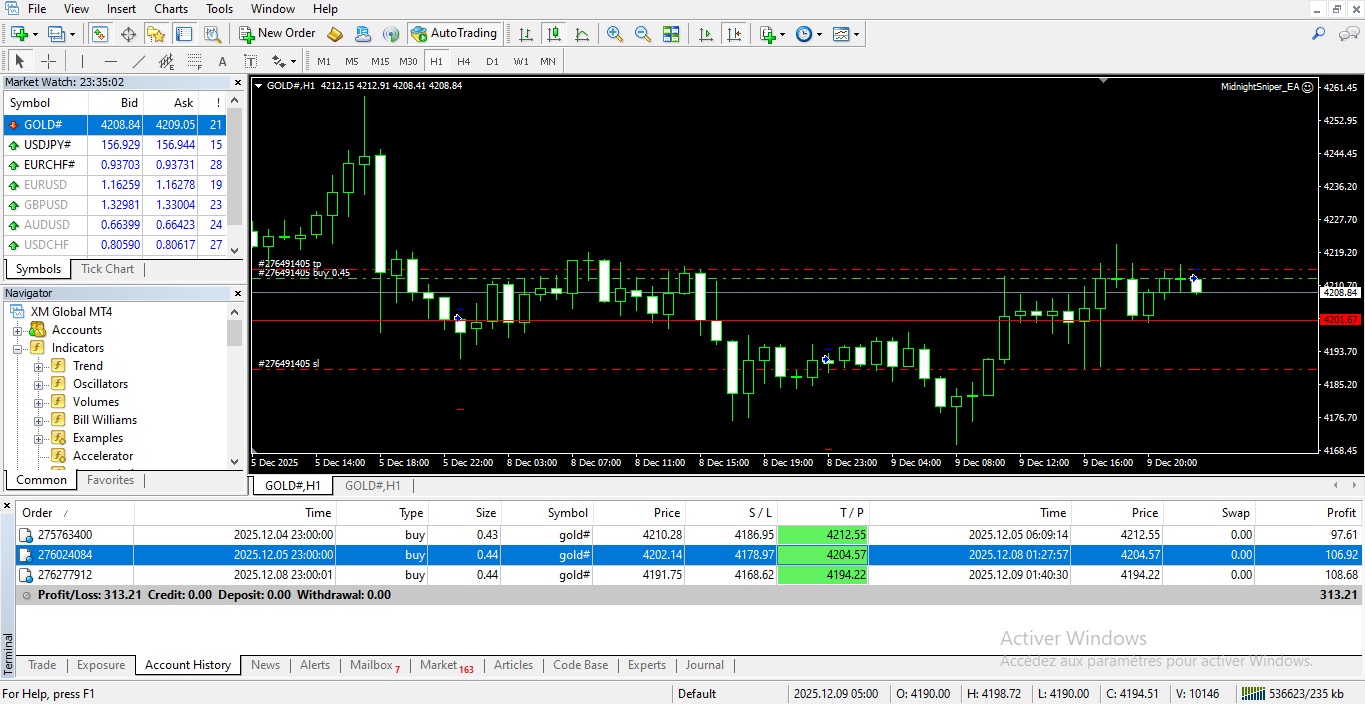Click the New Order button

[x=277, y=33]
